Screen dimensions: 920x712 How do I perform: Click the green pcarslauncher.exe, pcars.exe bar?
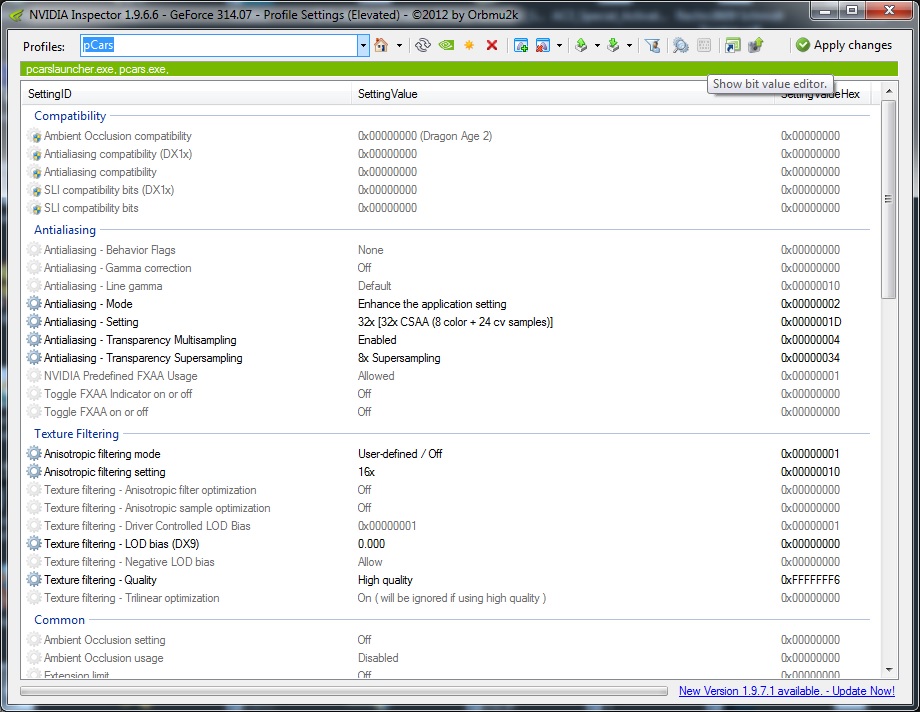[x=459, y=69]
